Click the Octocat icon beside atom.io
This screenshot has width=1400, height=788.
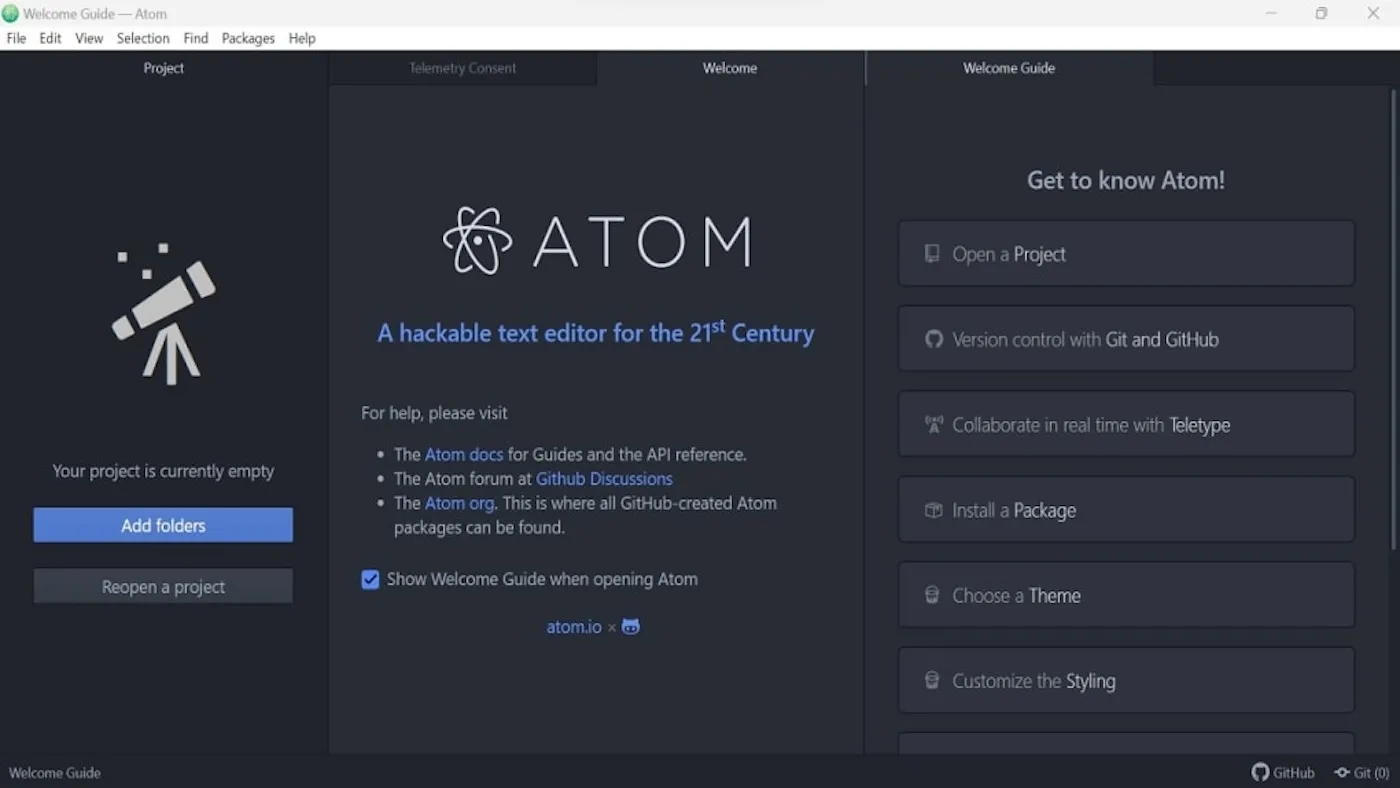point(630,626)
